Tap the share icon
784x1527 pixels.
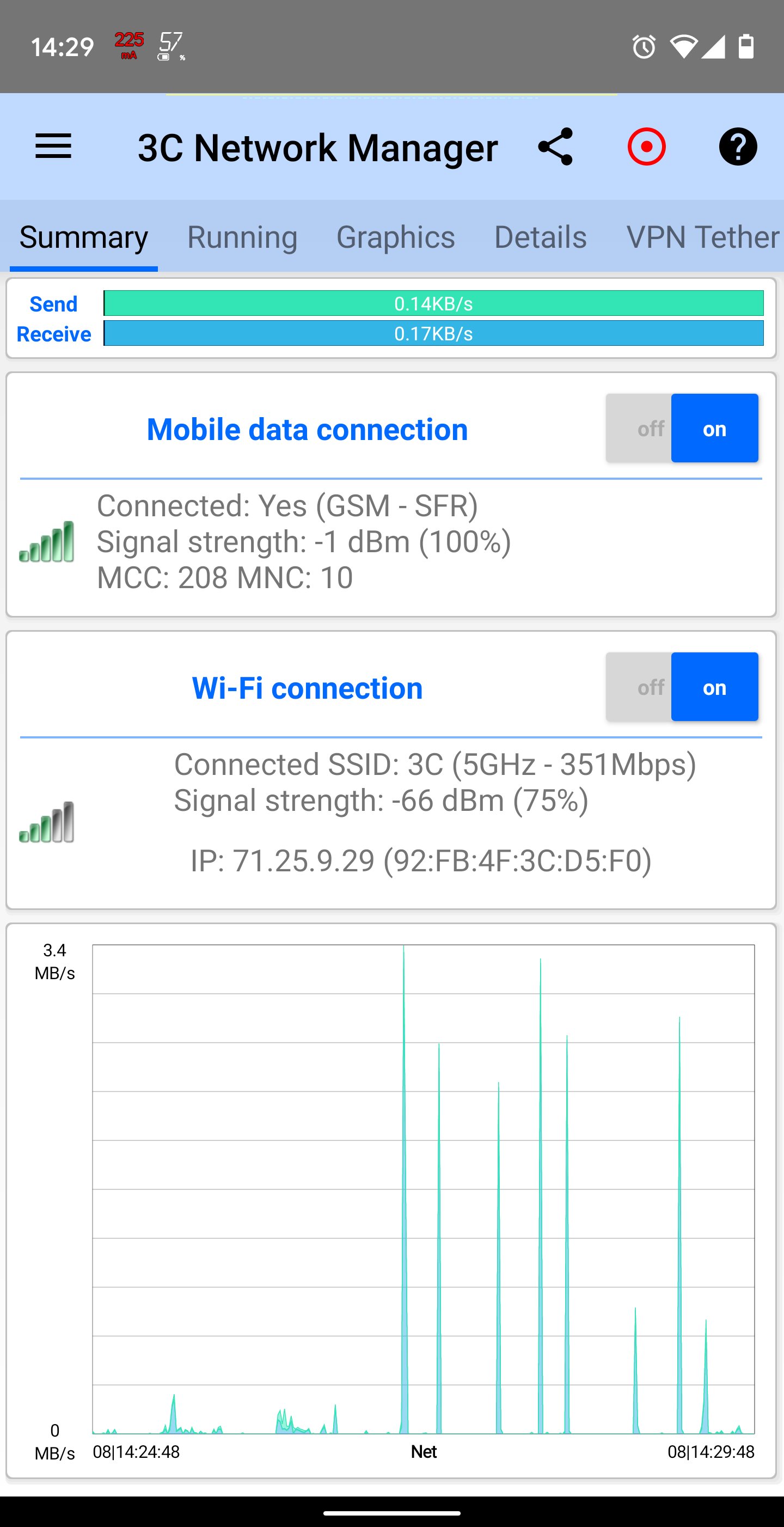(x=555, y=146)
